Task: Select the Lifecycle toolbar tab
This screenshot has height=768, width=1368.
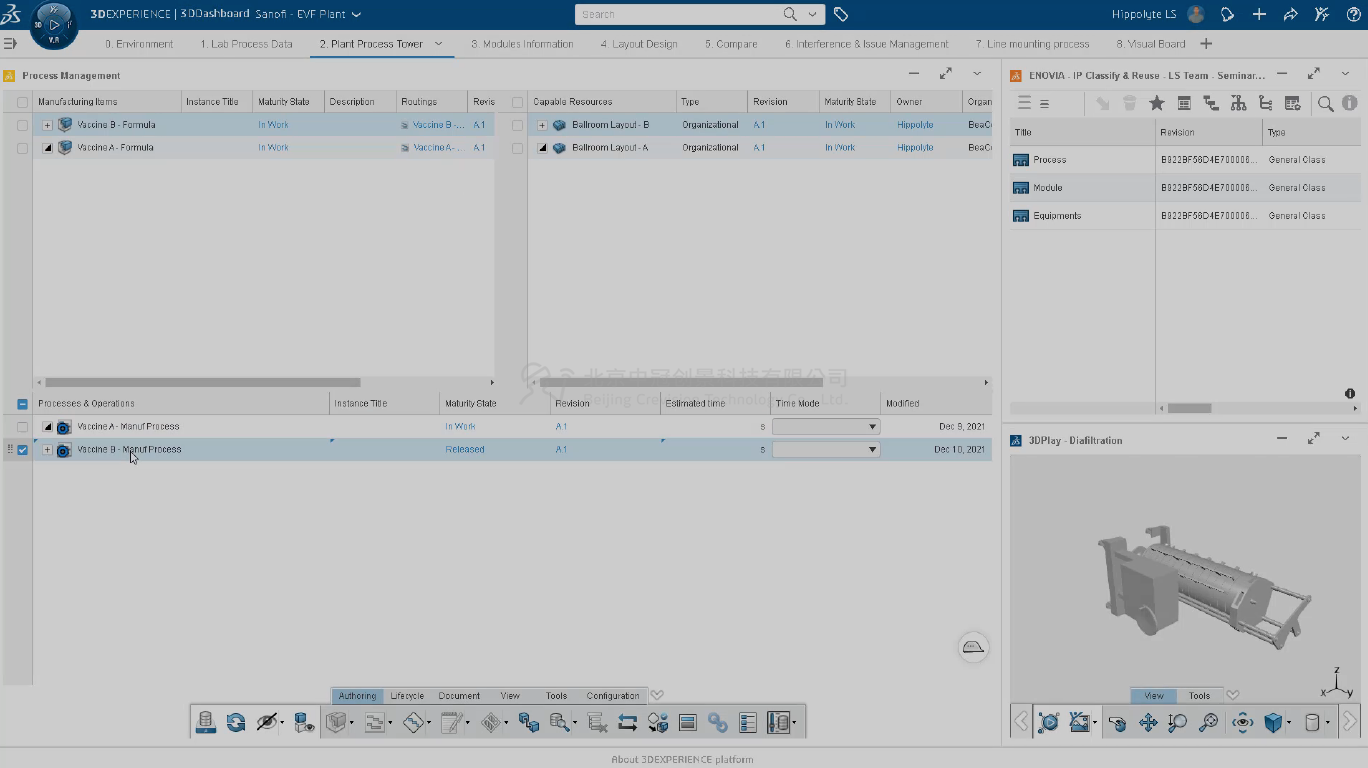Action: tap(407, 696)
